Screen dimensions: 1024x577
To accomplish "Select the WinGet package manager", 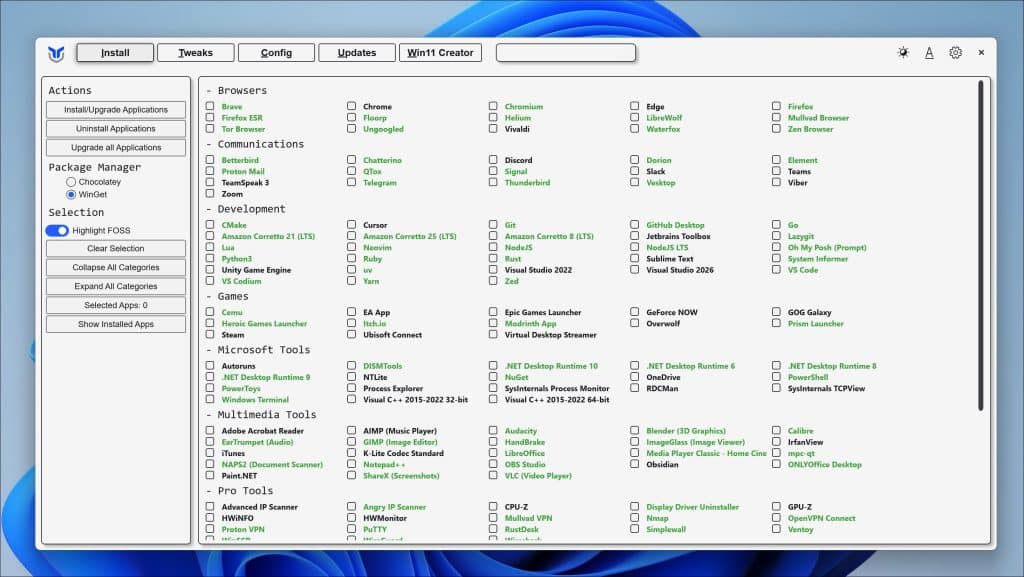I will [x=71, y=195].
